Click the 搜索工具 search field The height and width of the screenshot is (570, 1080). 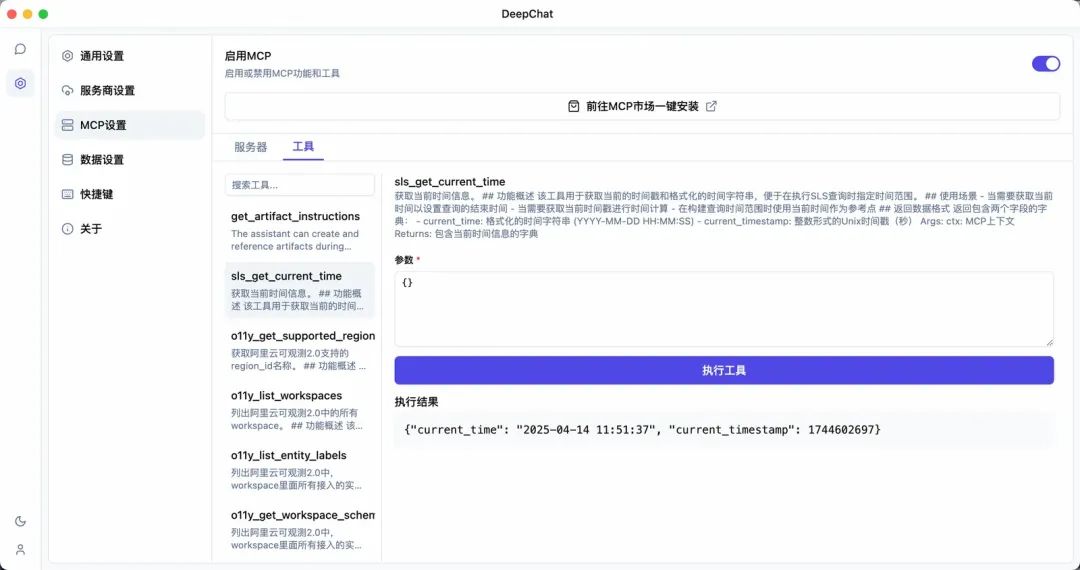(300, 185)
